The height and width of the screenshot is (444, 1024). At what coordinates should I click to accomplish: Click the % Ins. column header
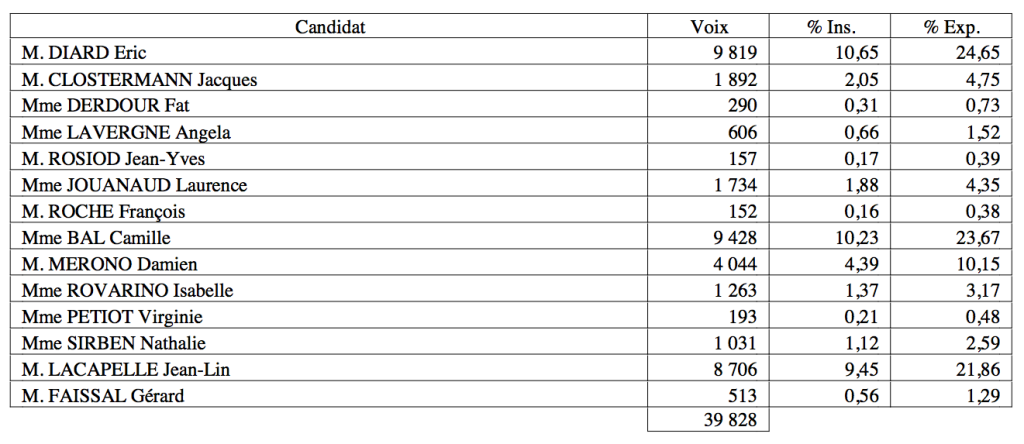point(831,27)
